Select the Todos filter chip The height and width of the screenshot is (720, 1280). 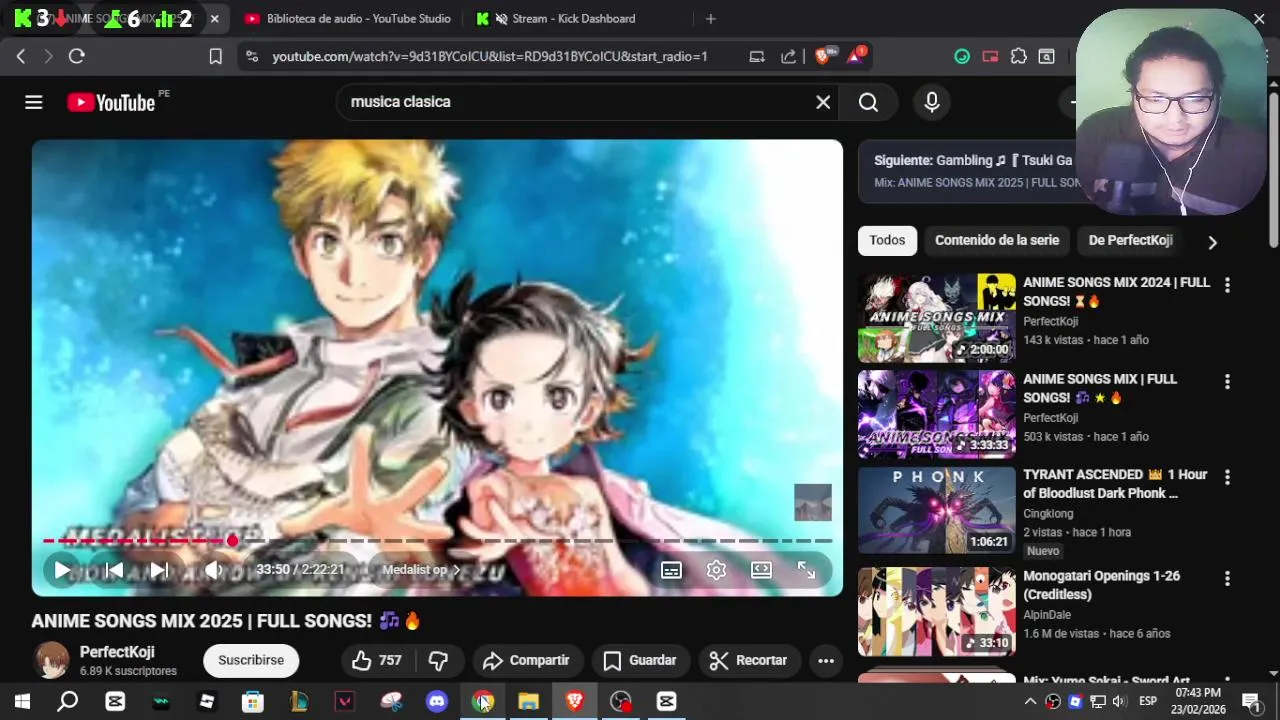coord(887,240)
